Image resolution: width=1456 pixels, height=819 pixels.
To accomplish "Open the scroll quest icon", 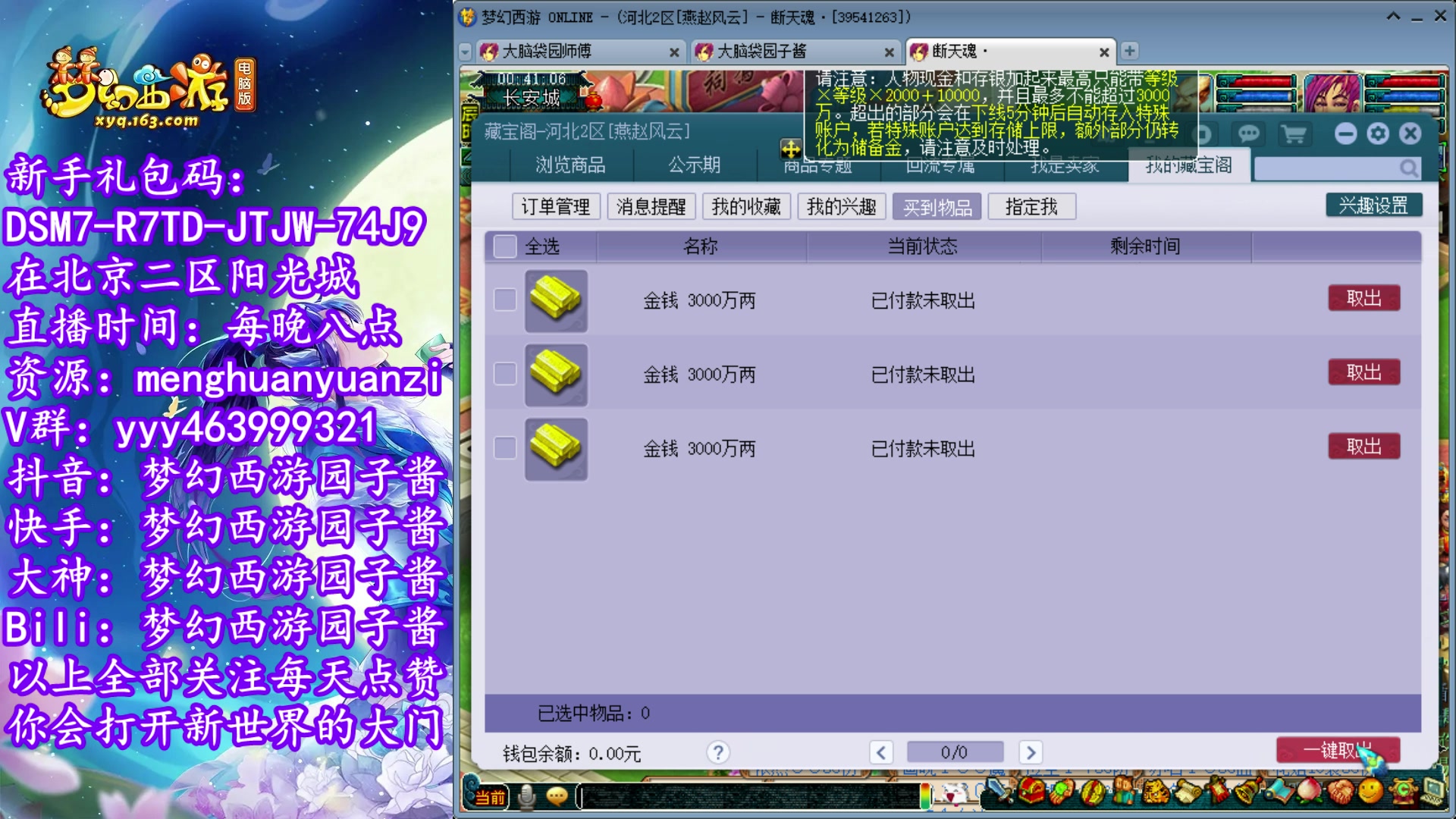I will point(1188,792).
